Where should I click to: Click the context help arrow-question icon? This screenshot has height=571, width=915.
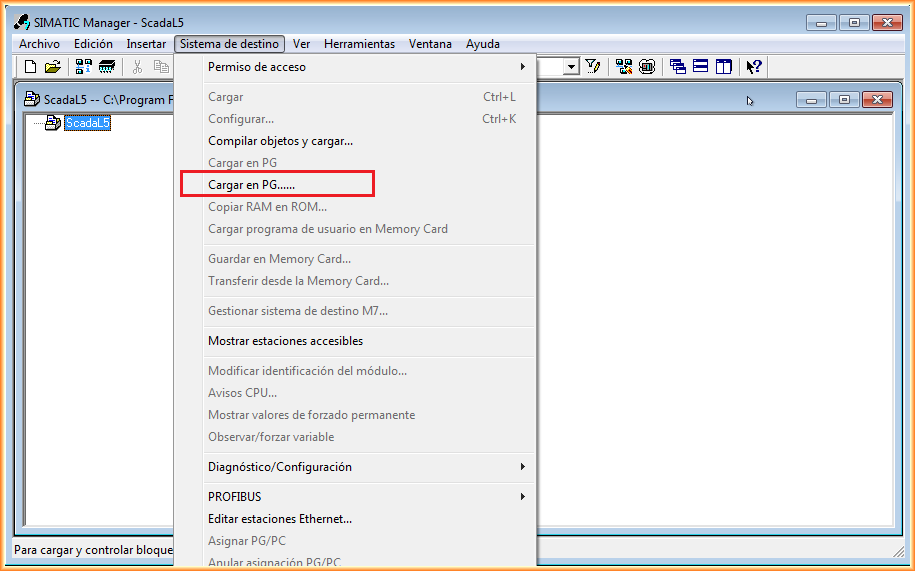point(754,67)
